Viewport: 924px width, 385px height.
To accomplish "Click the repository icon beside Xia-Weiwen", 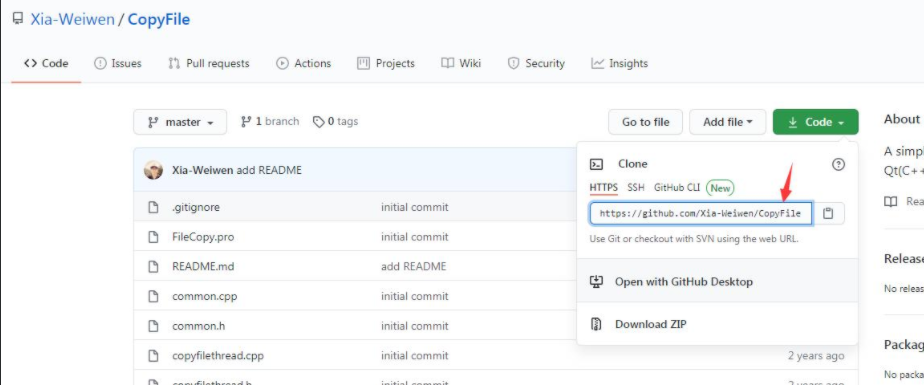I will coord(18,19).
